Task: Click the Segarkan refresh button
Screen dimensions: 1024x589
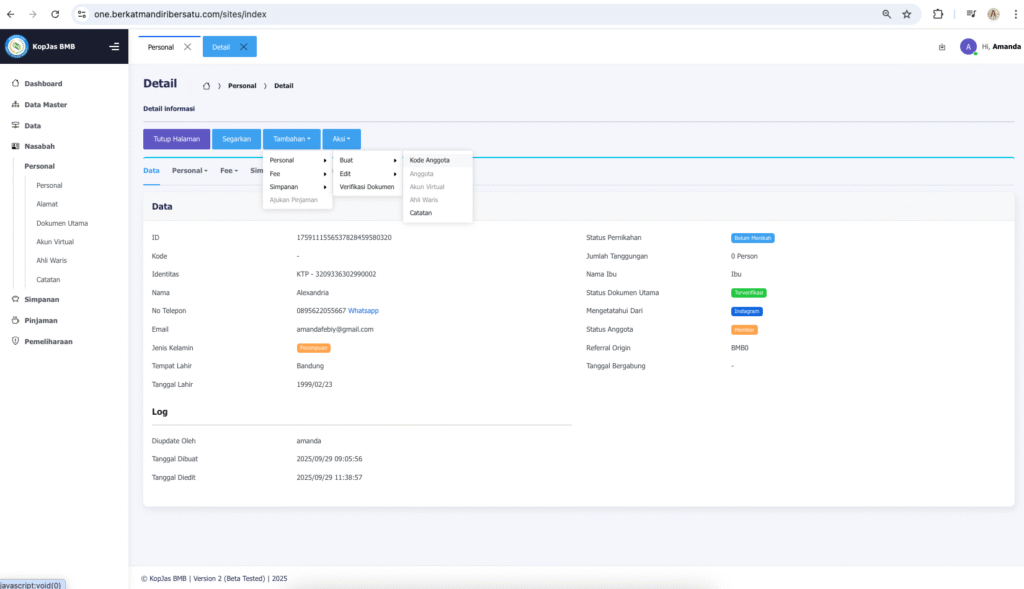Action: pyautogui.click(x=236, y=139)
